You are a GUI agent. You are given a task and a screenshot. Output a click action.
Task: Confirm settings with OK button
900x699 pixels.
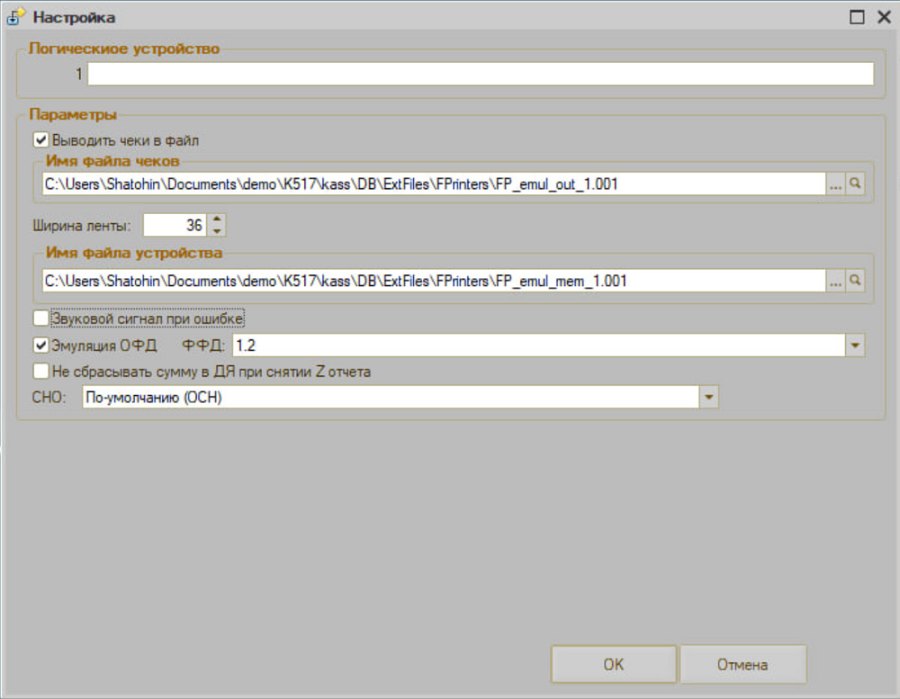614,664
